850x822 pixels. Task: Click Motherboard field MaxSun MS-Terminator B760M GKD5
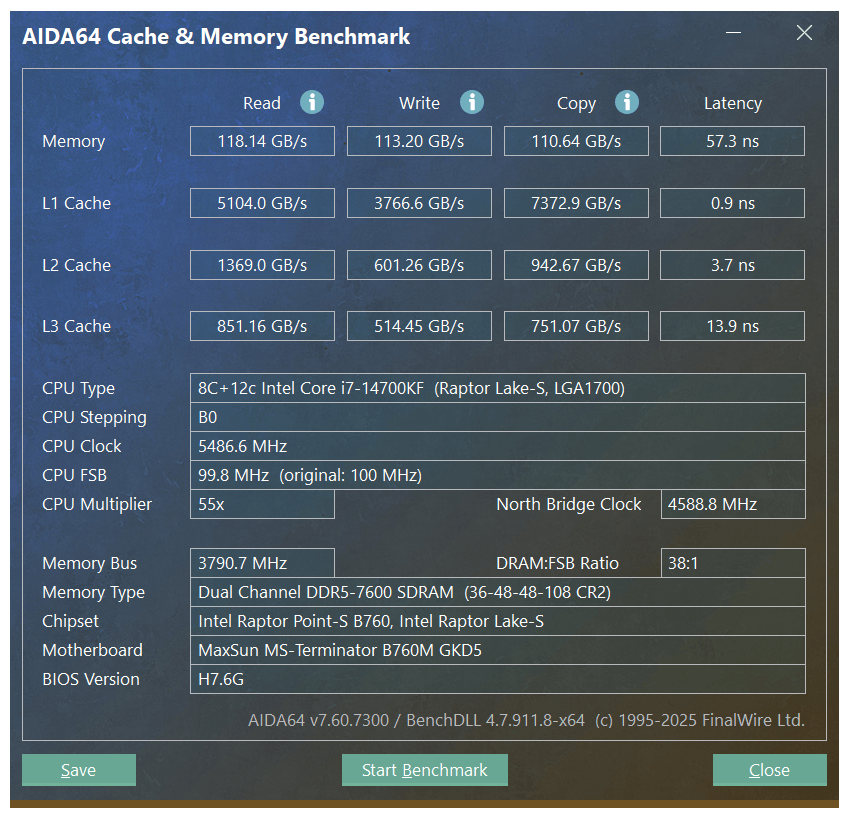coord(498,650)
